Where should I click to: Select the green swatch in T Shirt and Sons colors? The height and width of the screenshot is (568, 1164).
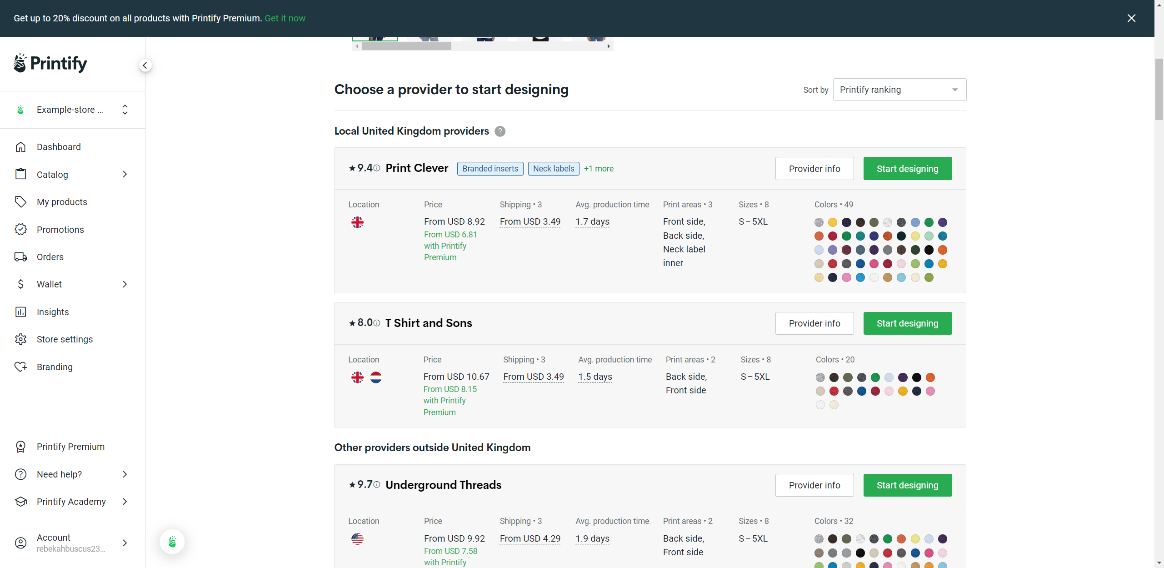click(x=875, y=378)
